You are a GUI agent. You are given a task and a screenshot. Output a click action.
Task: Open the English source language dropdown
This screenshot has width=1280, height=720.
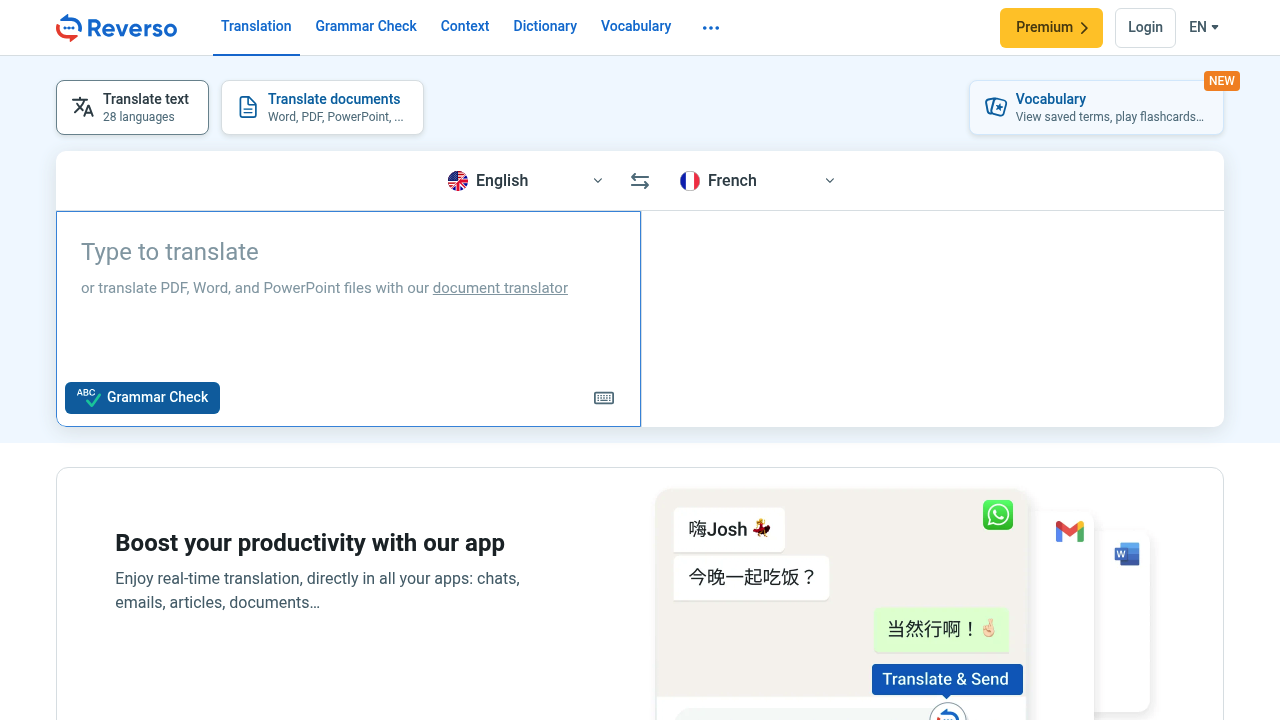tap(526, 181)
